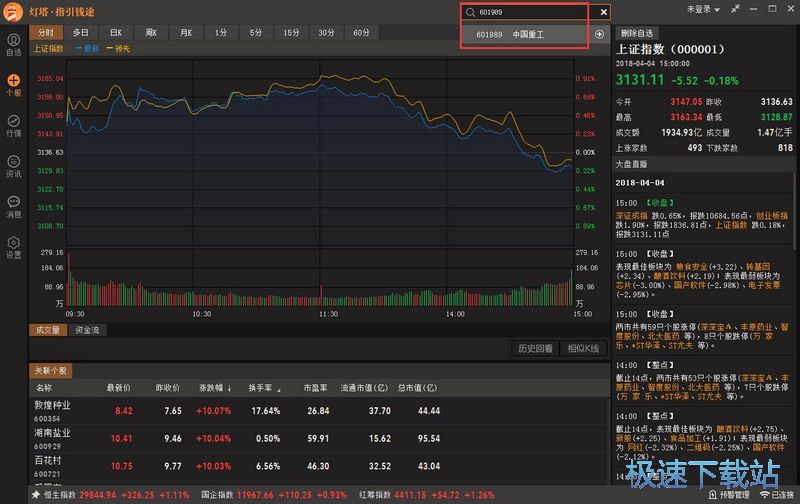800x504 pixels.
Task: Add 中国重工 to watchlist with plus icon
Action: pyautogui.click(x=599, y=34)
